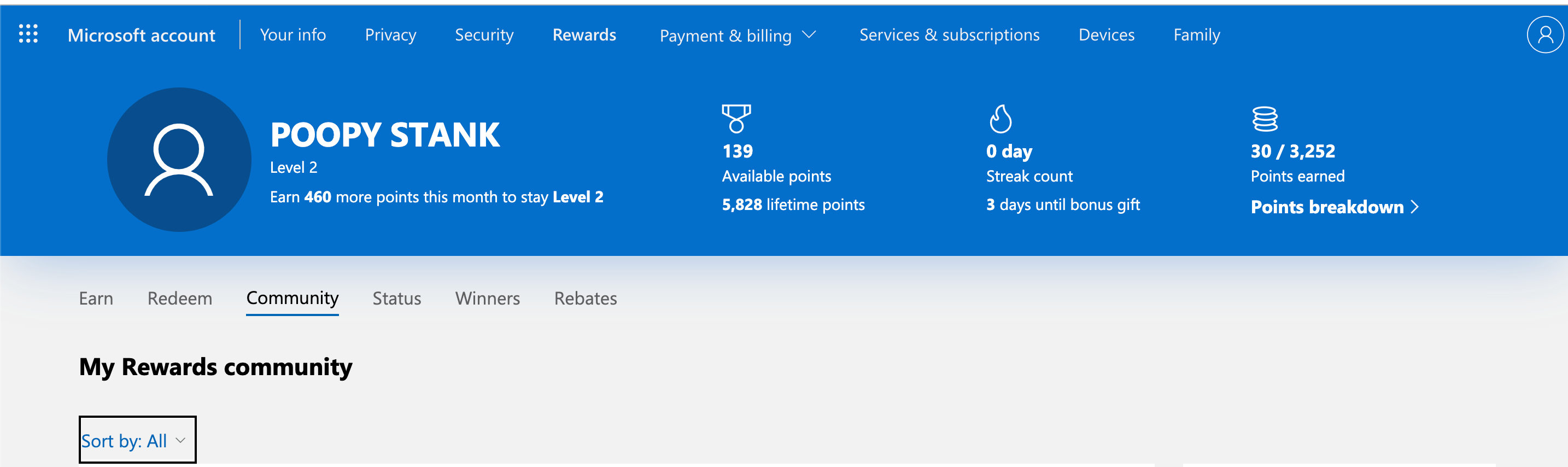Open the Rewards page
Screen dimensions: 1568x467
tap(584, 34)
